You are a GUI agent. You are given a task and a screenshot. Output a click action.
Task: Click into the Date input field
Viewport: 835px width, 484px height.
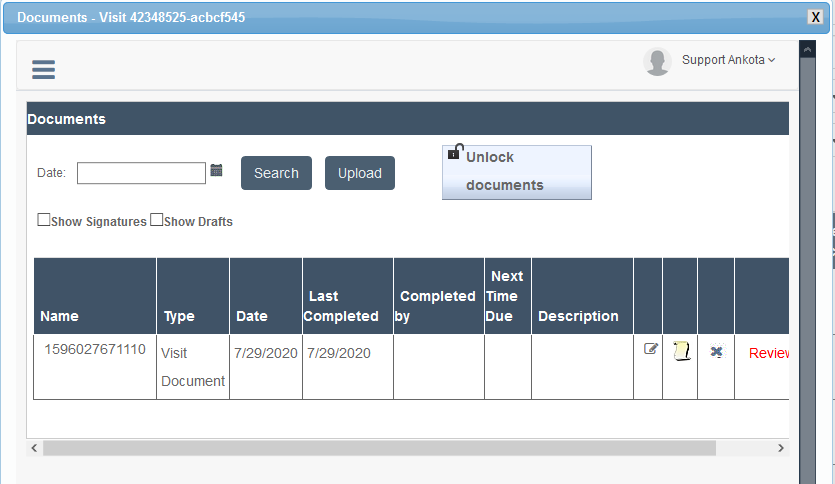pos(141,173)
